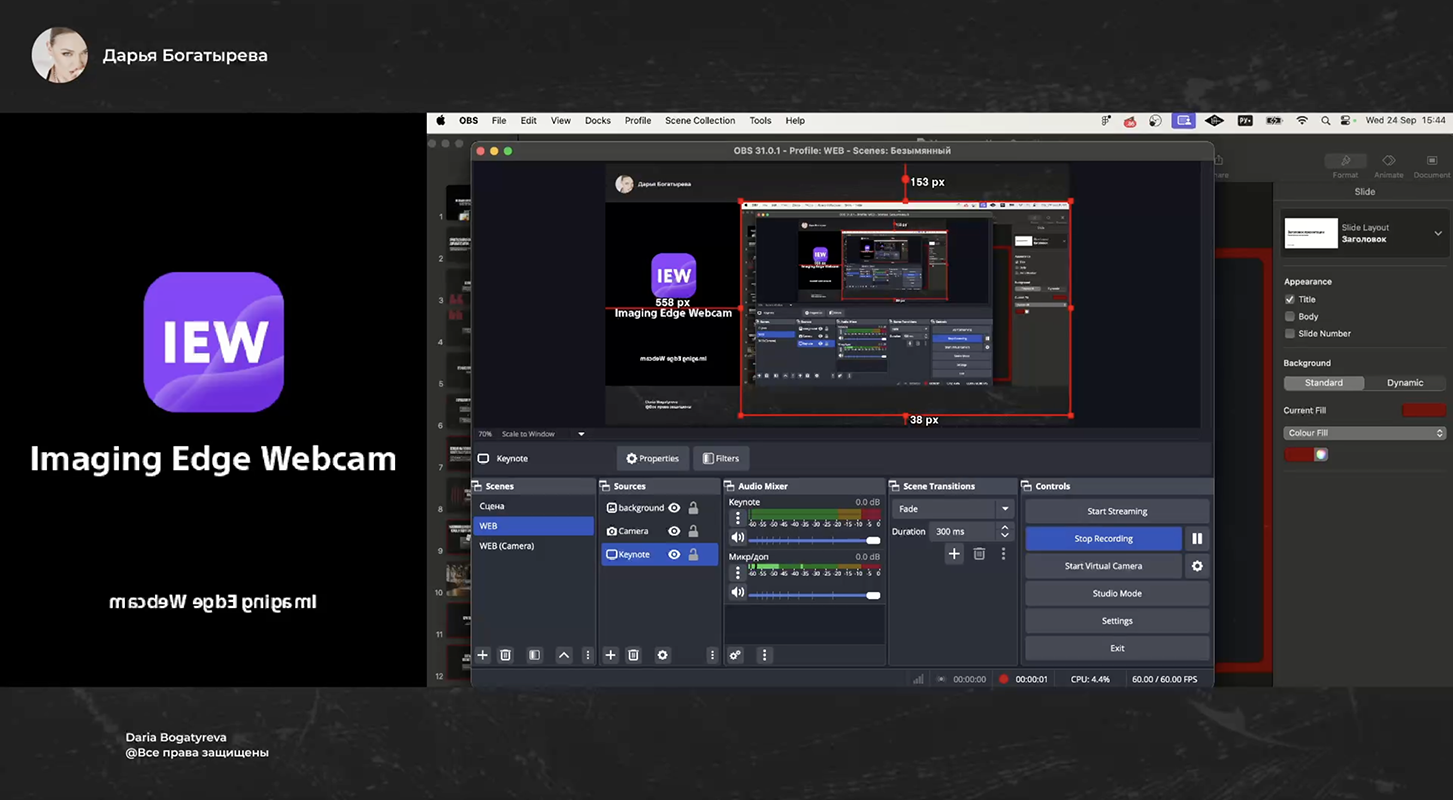The width and height of the screenshot is (1453, 800).
Task: Add a new source with the plus icon
Action: point(610,655)
